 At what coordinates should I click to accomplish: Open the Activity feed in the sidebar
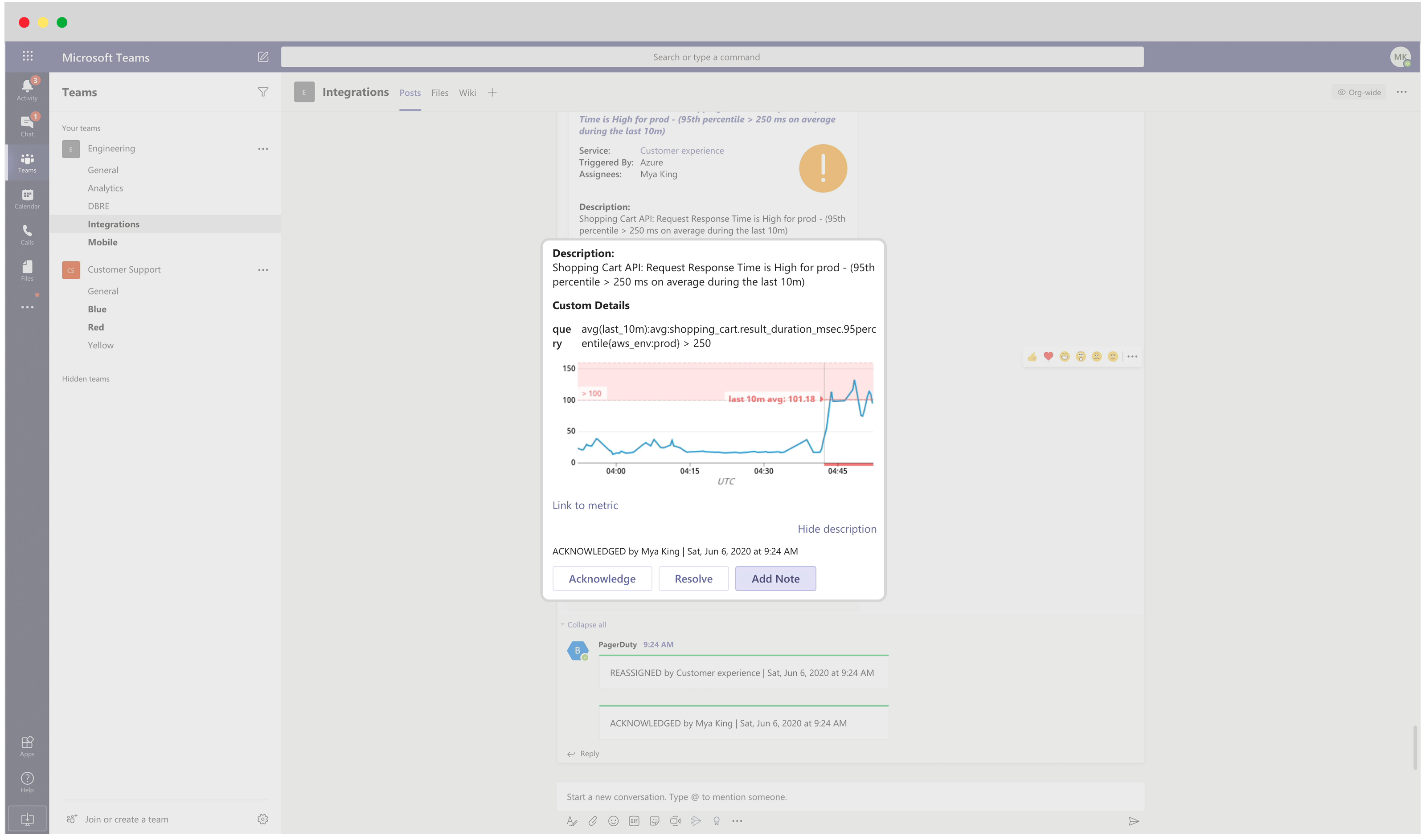pos(27,90)
